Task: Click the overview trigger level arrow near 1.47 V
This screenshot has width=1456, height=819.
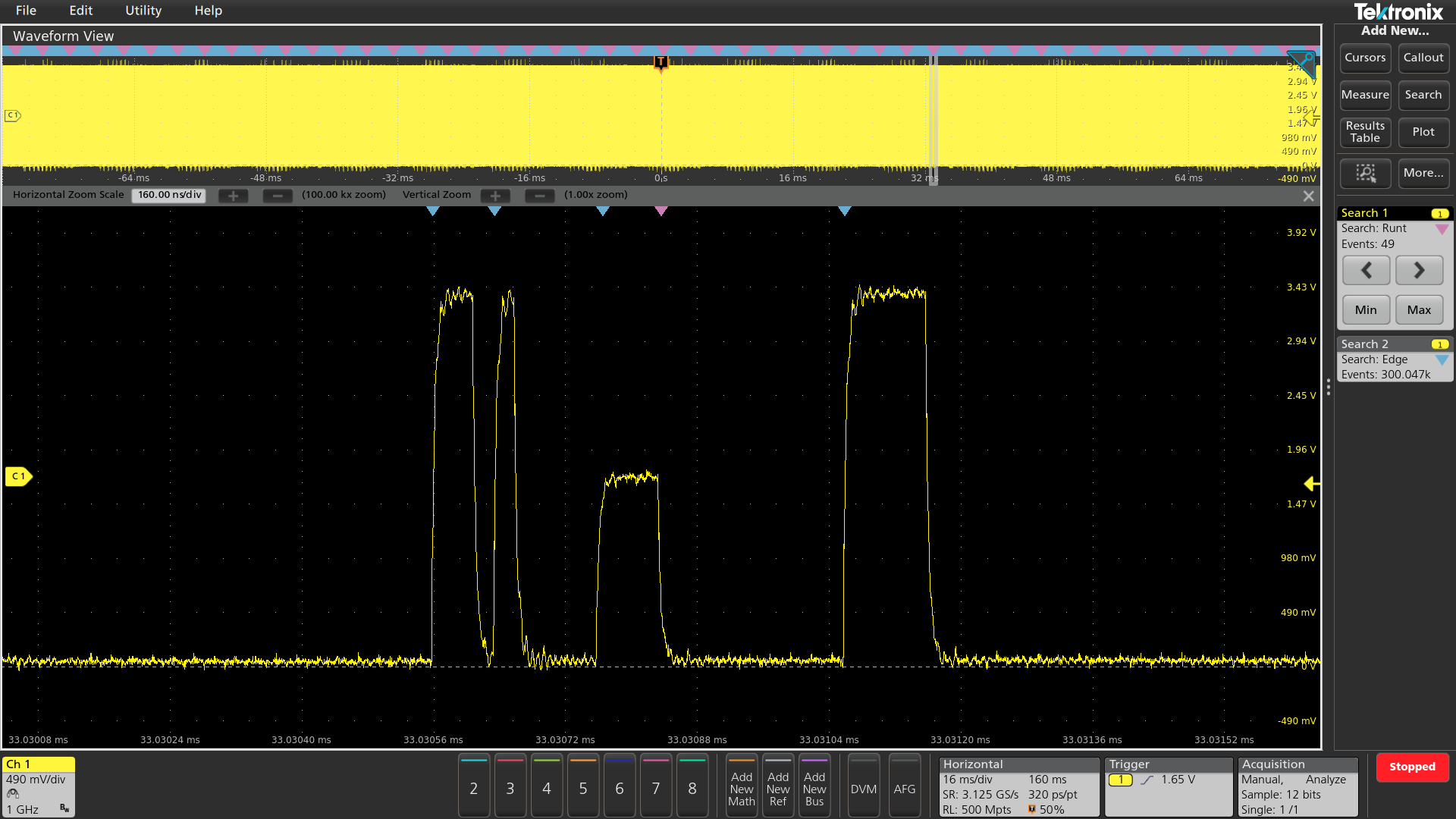Action: (1312, 118)
